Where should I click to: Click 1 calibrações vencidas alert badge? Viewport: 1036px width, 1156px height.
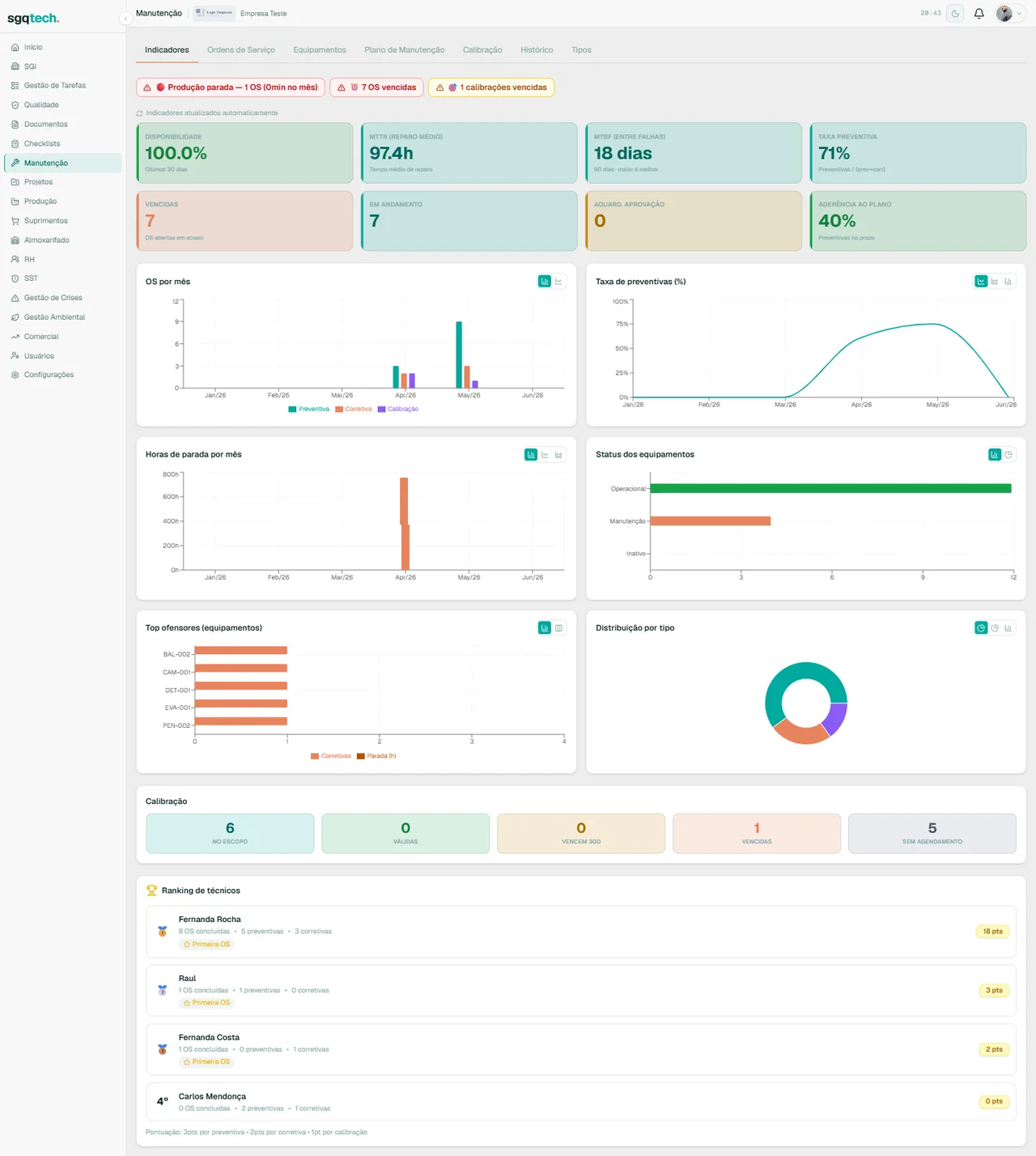pos(490,87)
